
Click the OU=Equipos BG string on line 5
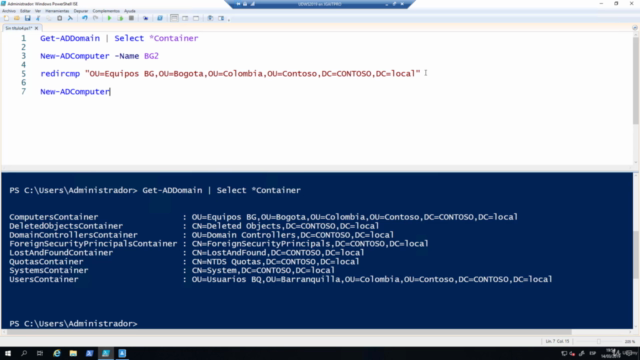click(x=253, y=73)
